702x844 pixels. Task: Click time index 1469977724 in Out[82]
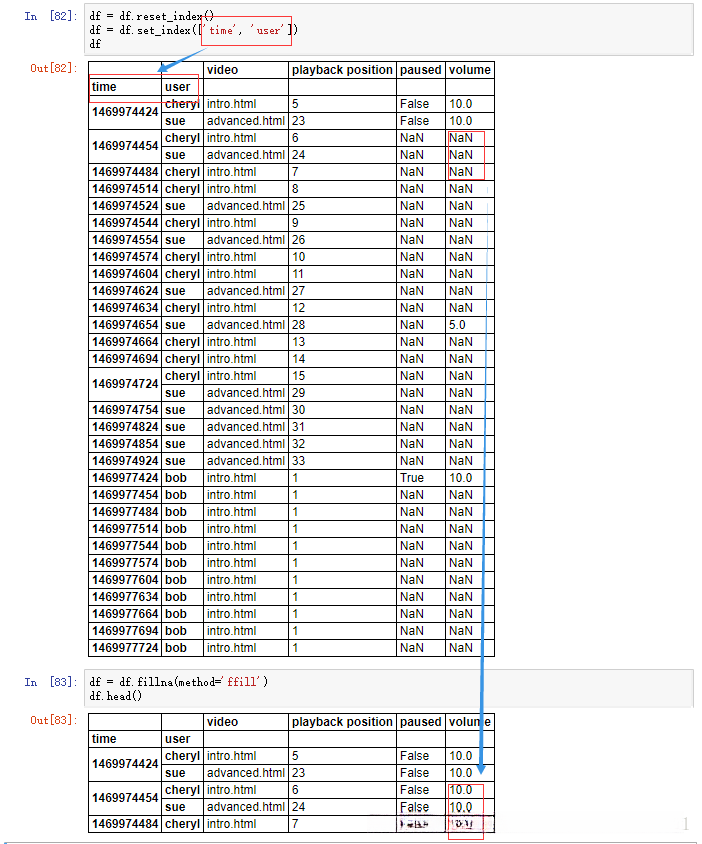125,648
